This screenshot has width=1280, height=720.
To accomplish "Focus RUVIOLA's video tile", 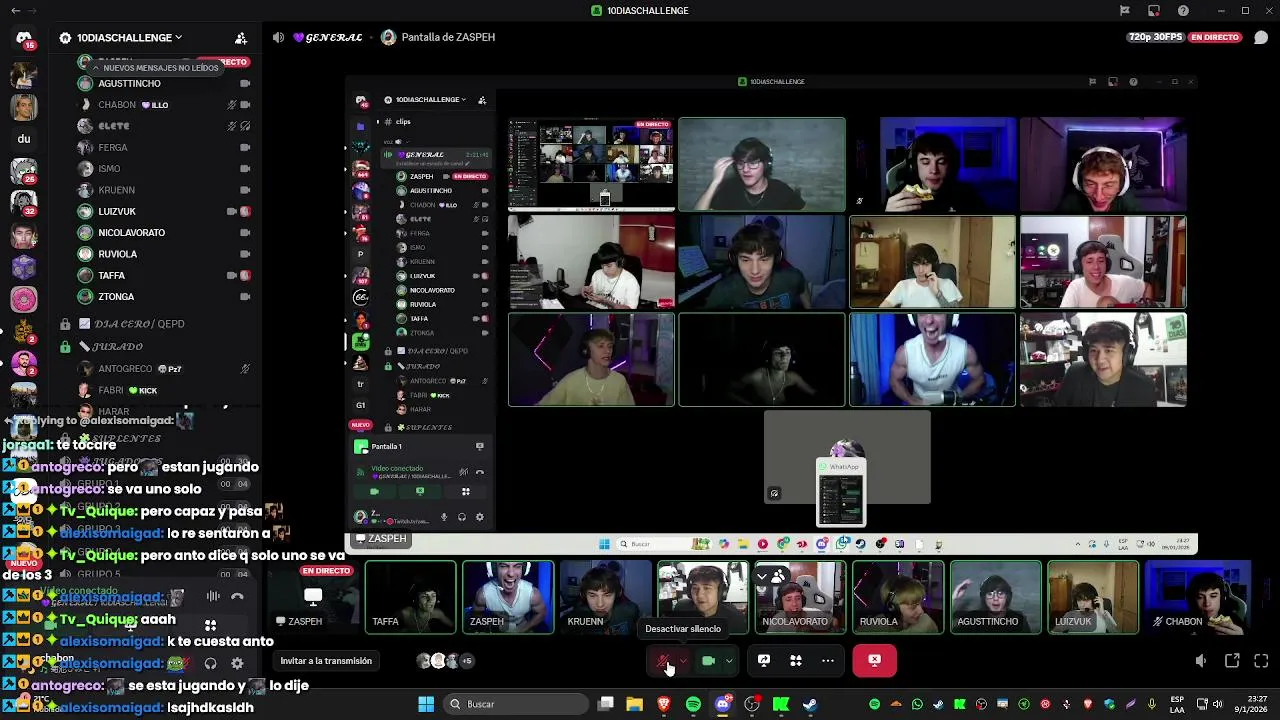I will pyautogui.click(x=898, y=598).
